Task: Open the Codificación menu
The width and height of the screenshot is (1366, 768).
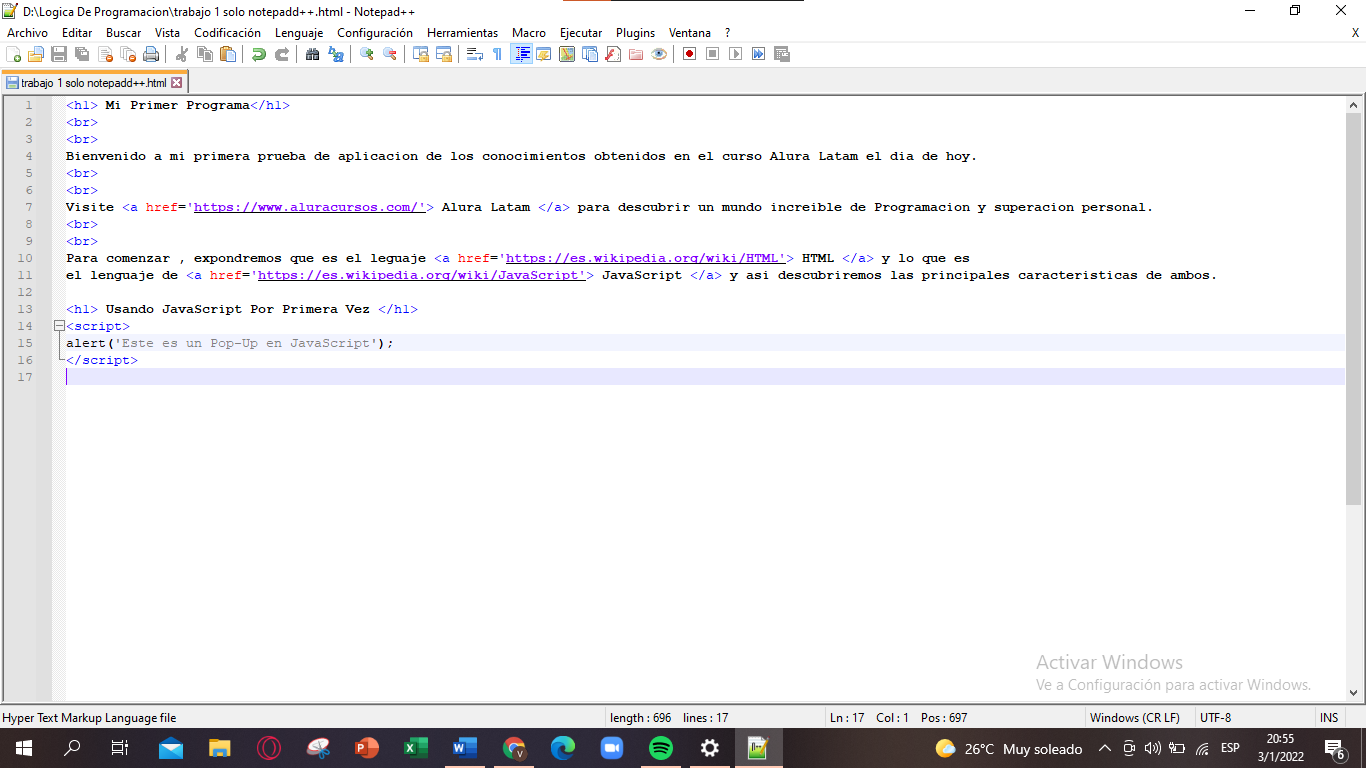Action: [x=227, y=33]
